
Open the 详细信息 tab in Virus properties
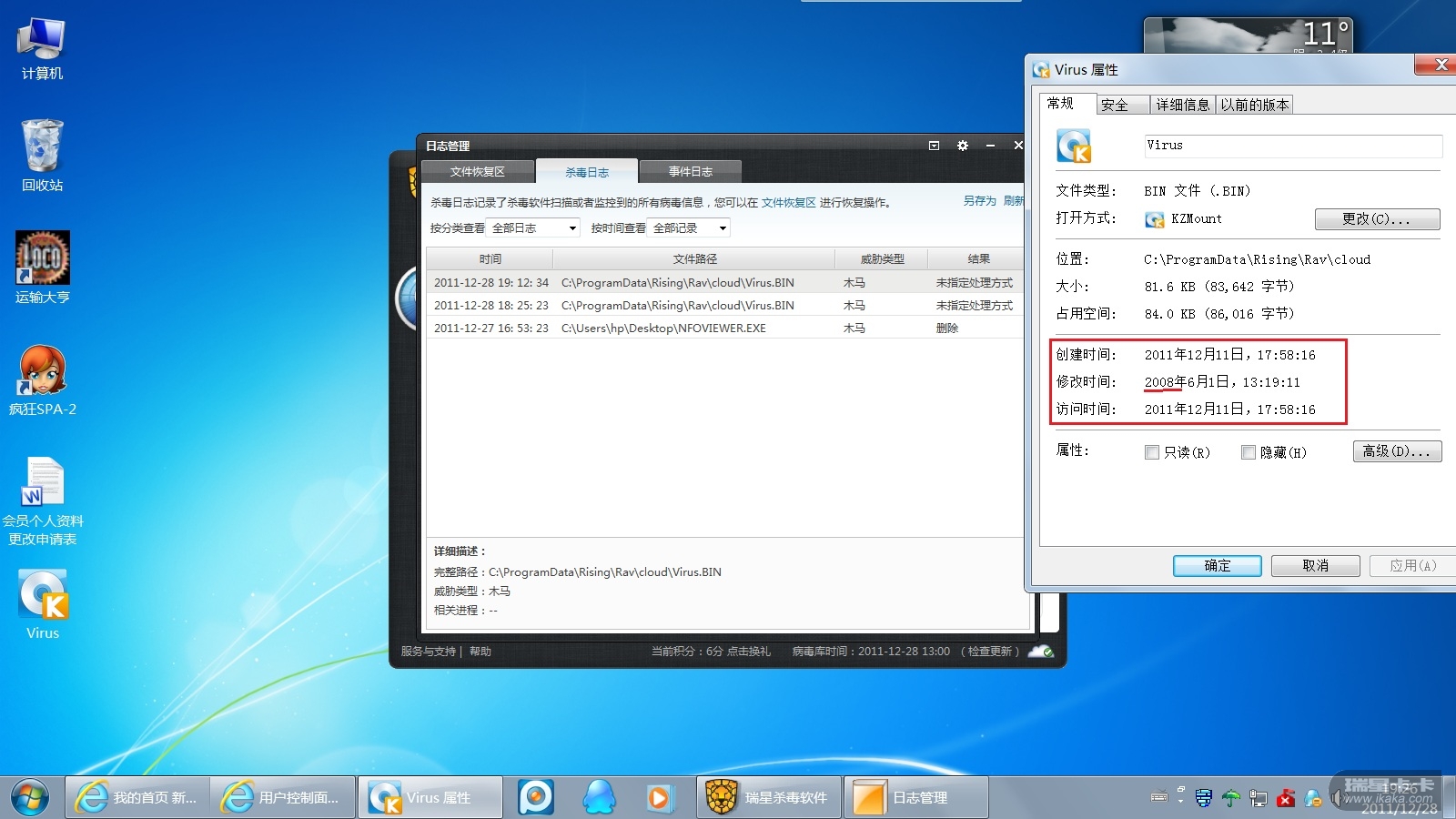(1183, 106)
